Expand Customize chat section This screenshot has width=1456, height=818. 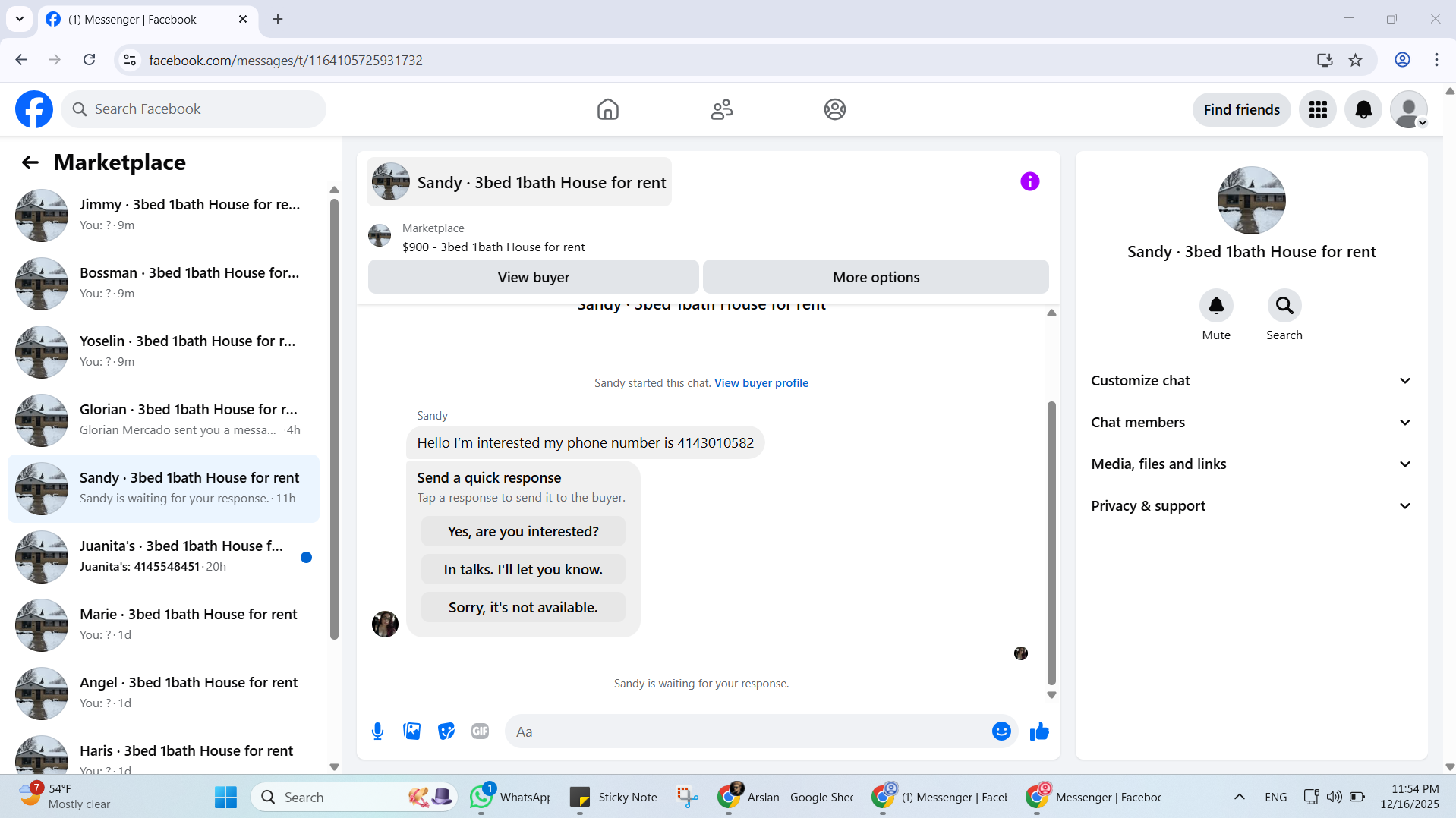tap(1251, 381)
